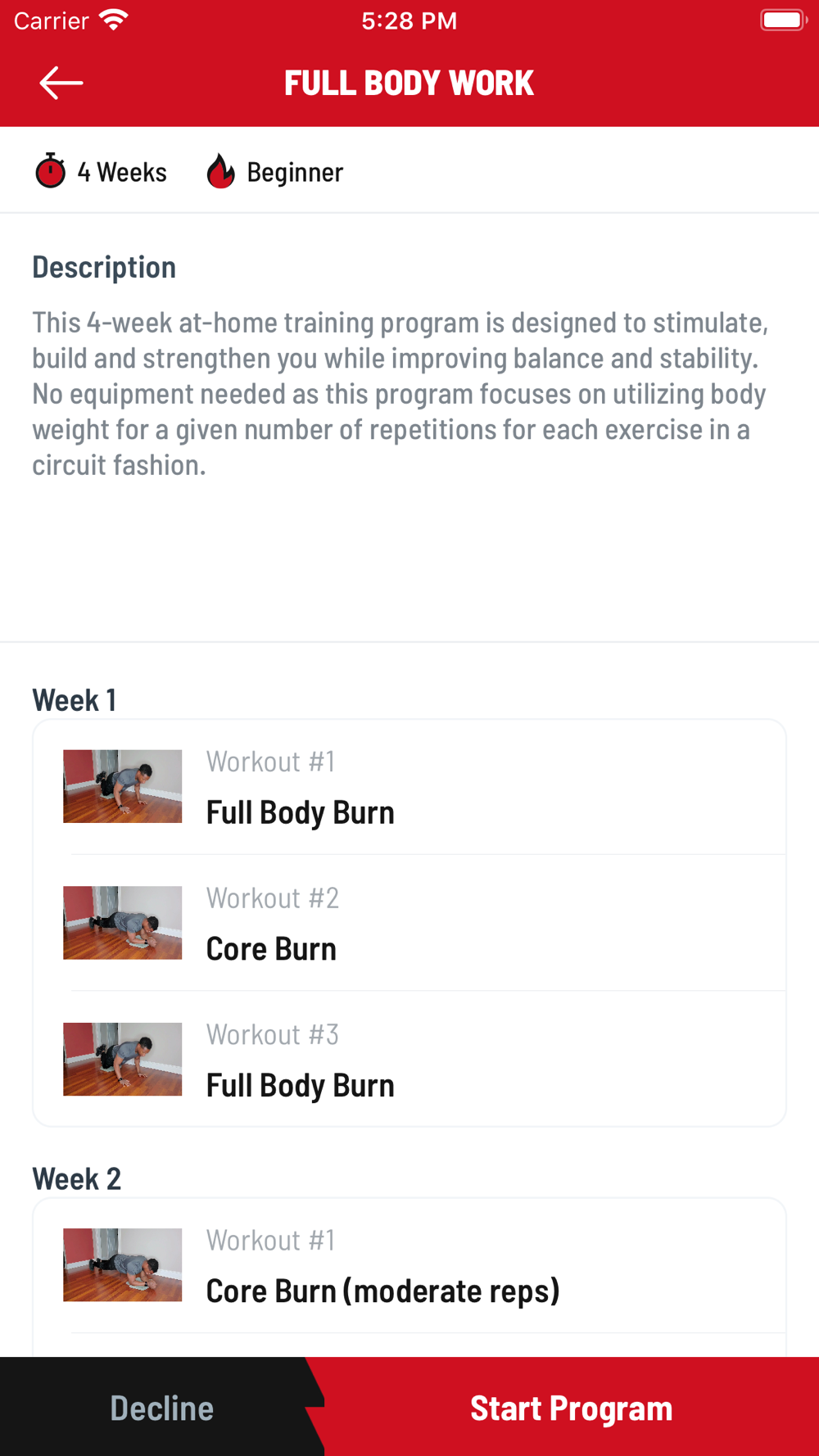Select the first Full Body Burn title

pyautogui.click(x=301, y=812)
